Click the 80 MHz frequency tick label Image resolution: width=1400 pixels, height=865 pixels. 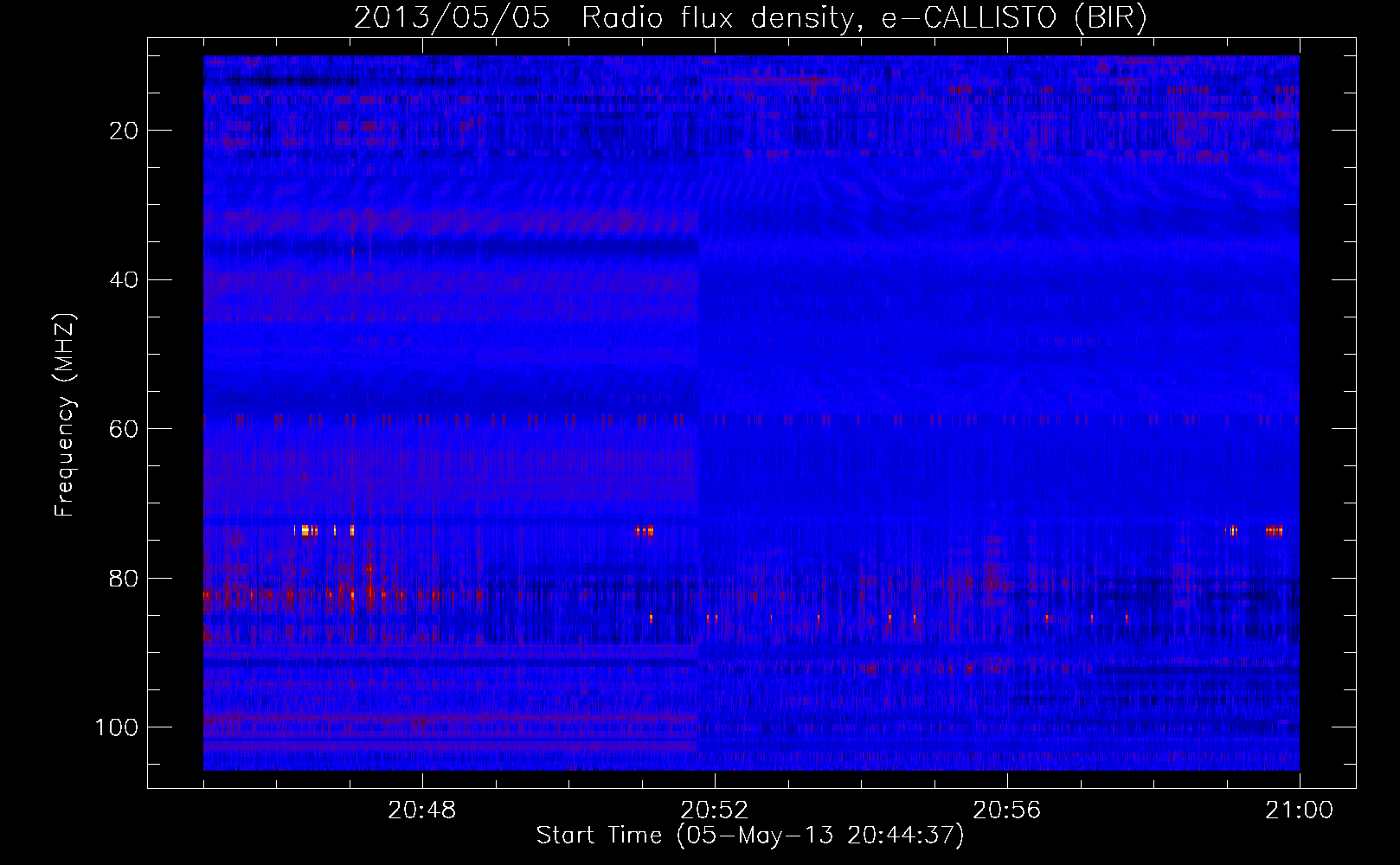point(125,578)
